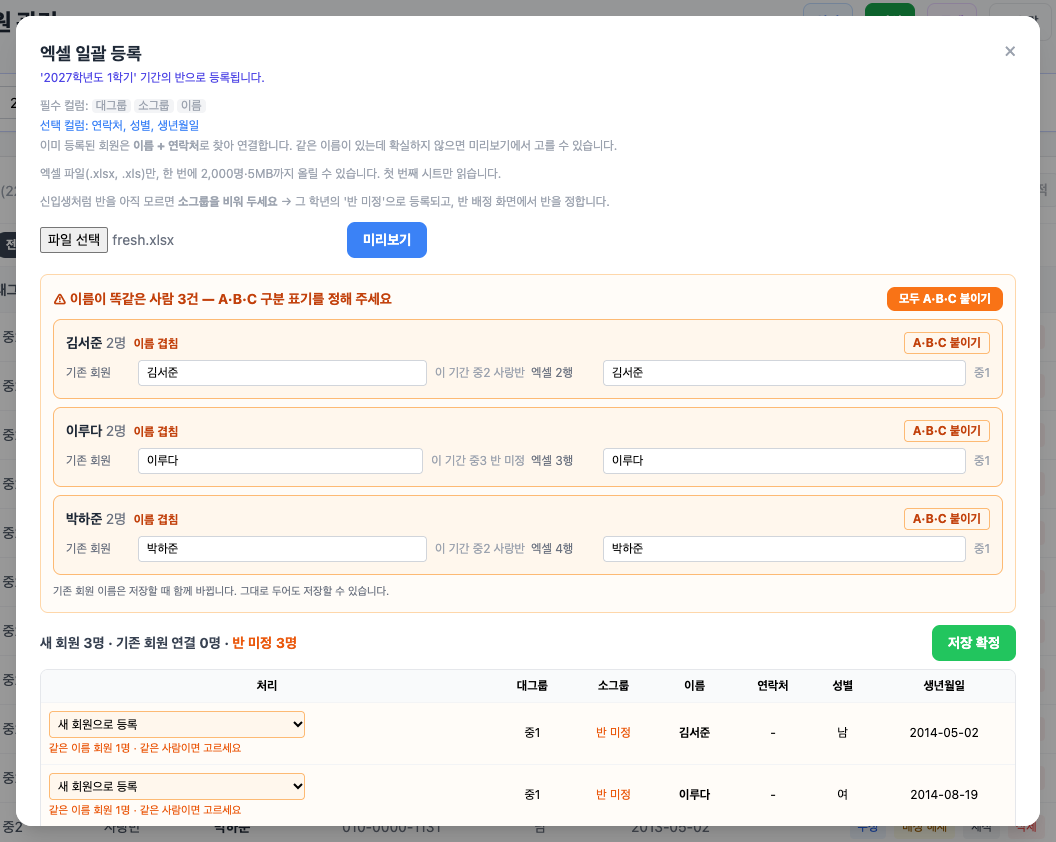Click the 이름 required column tag
The image size is (1056, 842).
[191, 105]
